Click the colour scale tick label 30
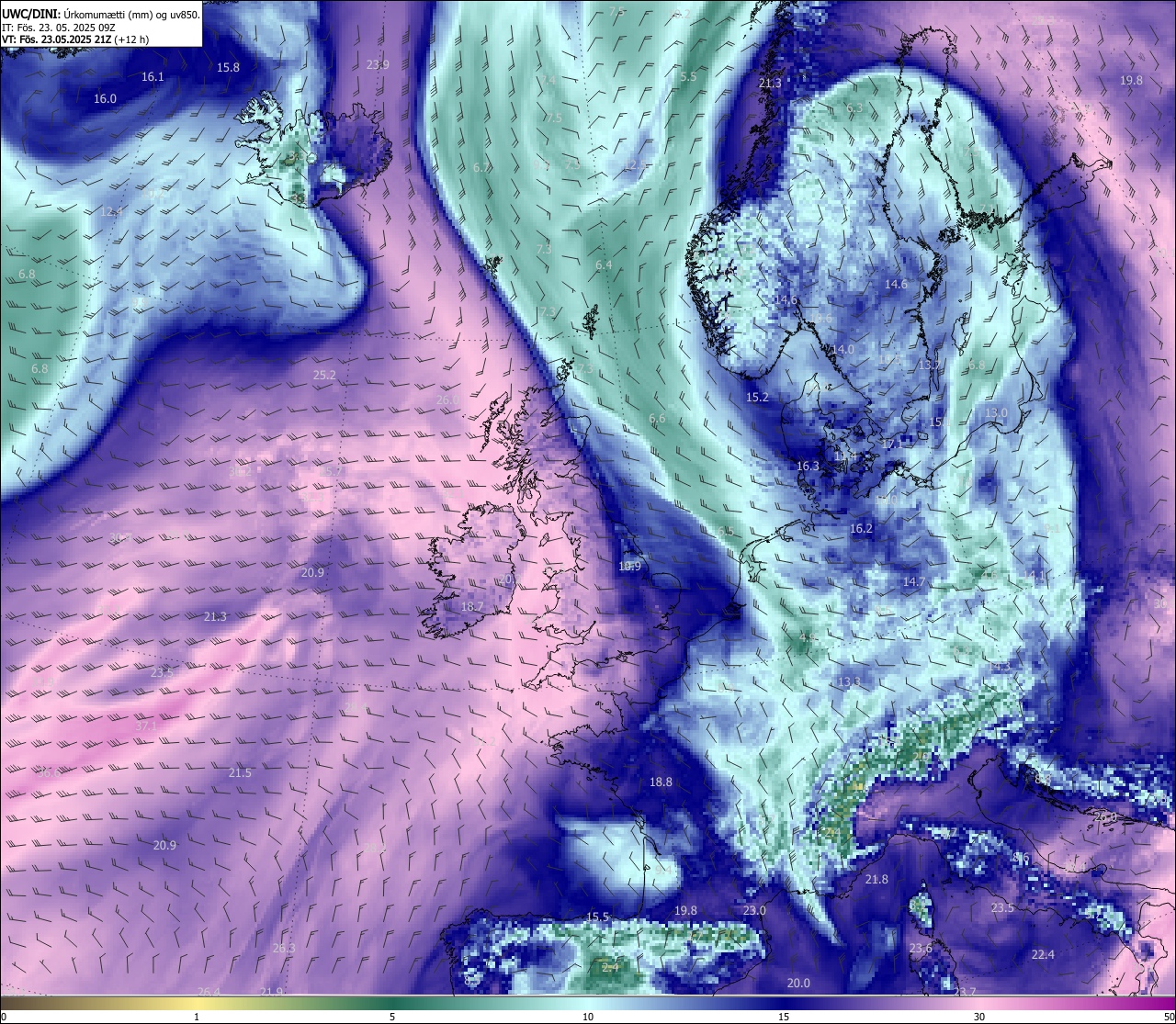1176x1024 pixels. 979,1017
